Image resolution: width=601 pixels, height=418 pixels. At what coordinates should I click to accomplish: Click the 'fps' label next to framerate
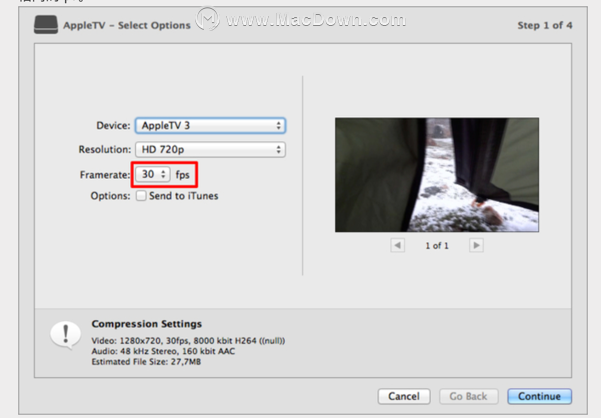182,175
